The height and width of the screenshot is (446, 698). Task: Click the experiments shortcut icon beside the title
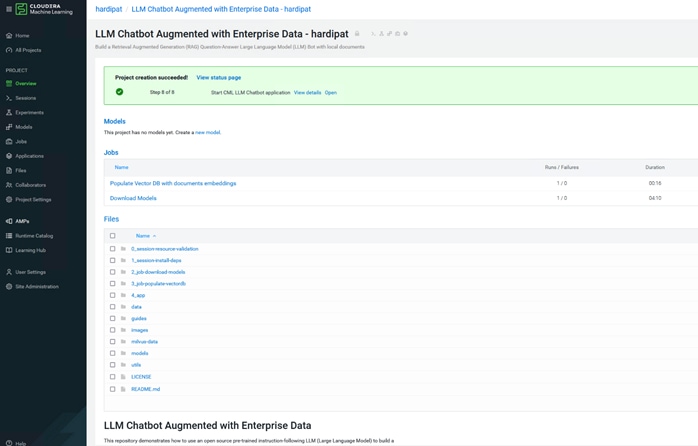[x=381, y=34]
